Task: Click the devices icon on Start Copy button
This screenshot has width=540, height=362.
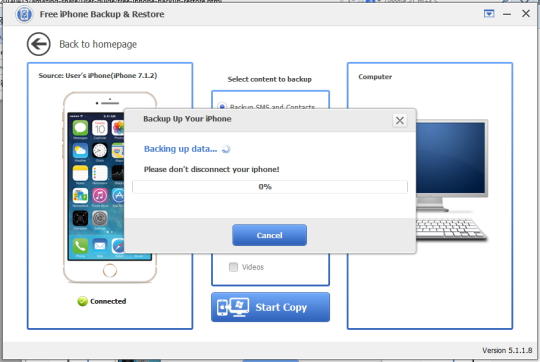Action: 233,307
